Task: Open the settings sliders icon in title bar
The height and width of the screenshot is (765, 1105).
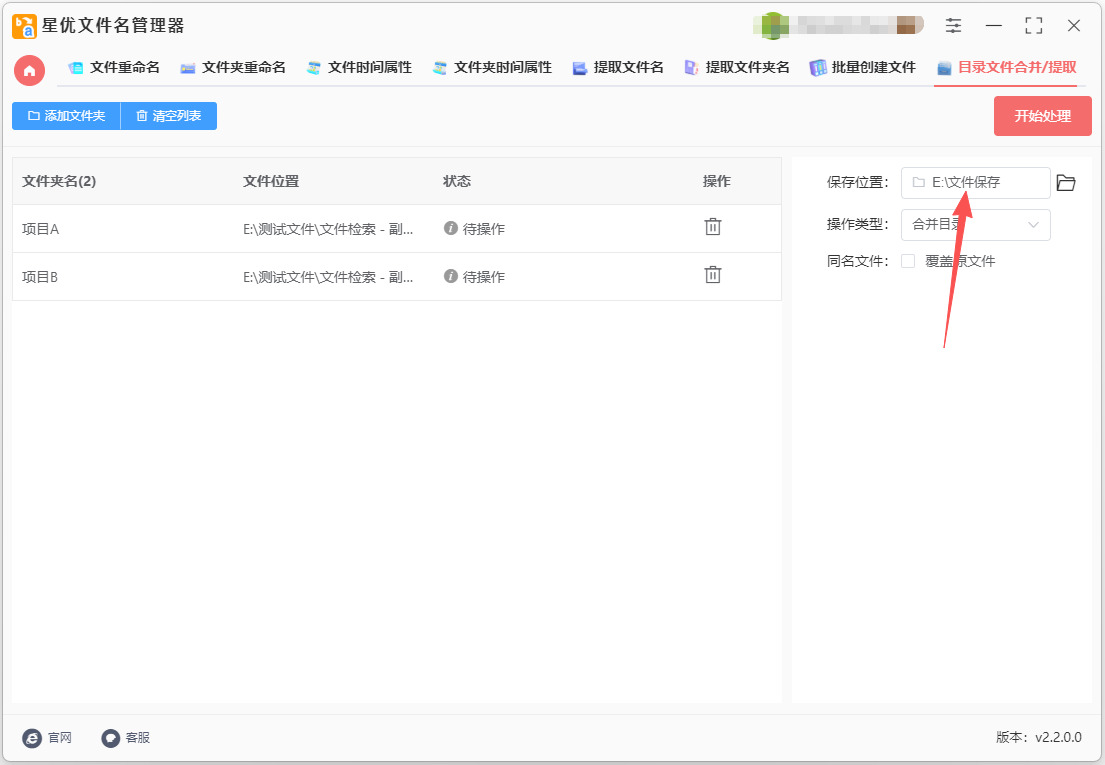Action: point(953,26)
